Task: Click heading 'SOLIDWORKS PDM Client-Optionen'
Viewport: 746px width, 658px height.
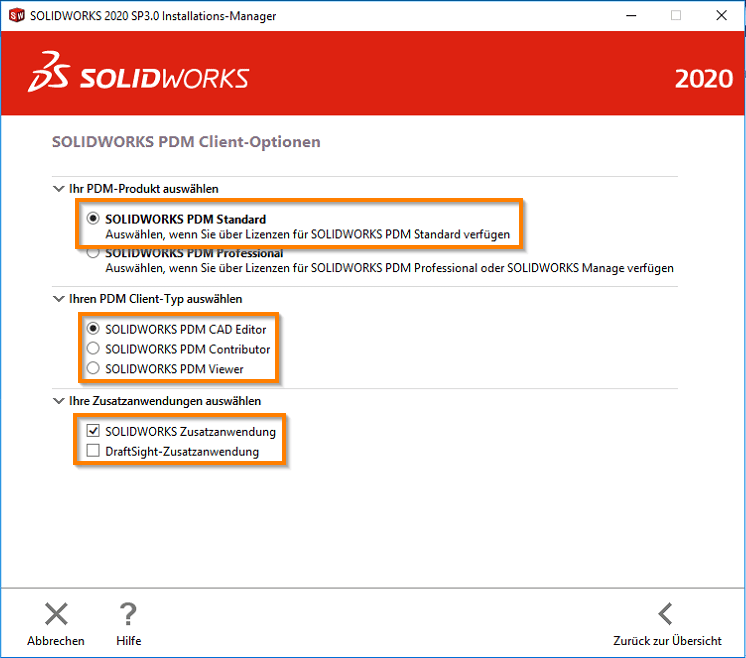Action: [x=186, y=142]
